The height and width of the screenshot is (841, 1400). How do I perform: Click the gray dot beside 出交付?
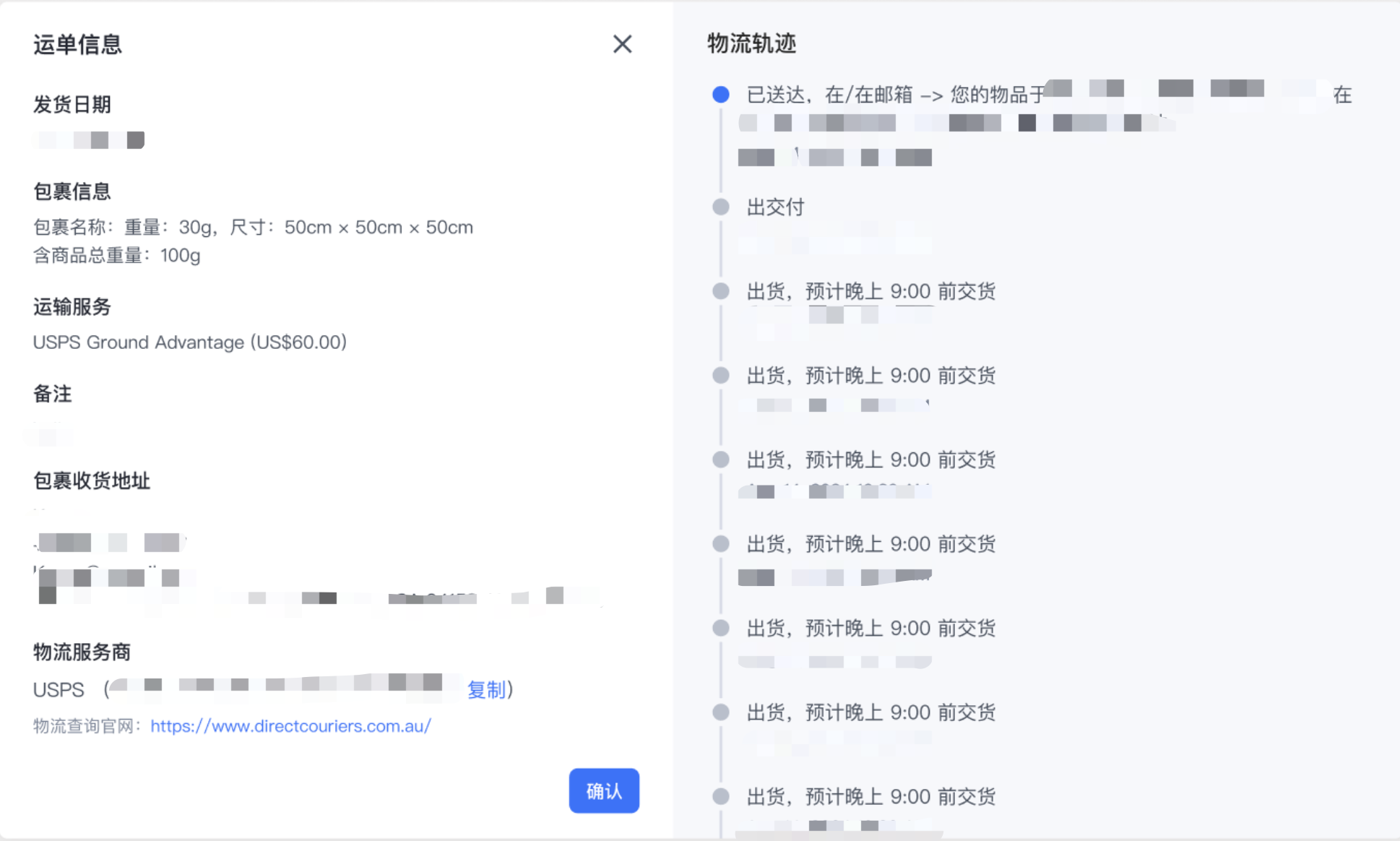(720, 207)
